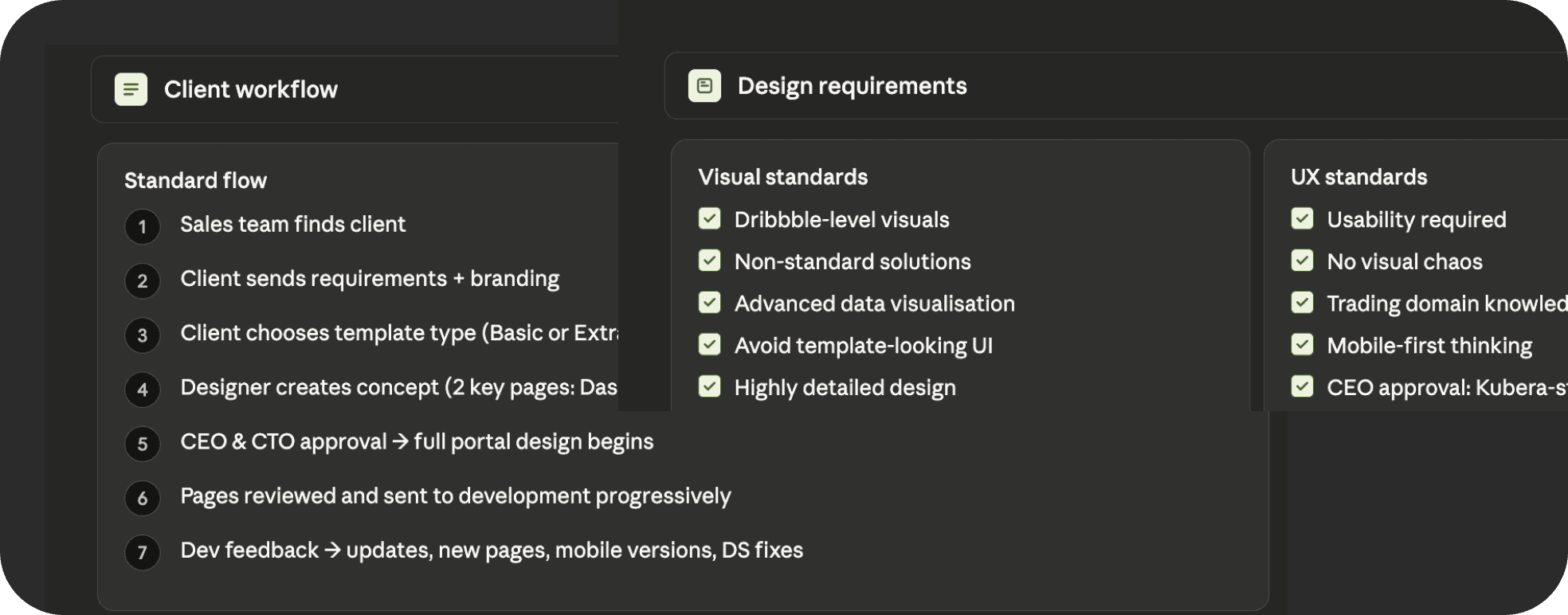
Task: Click the UX standards heading
Action: pos(1358,177)
